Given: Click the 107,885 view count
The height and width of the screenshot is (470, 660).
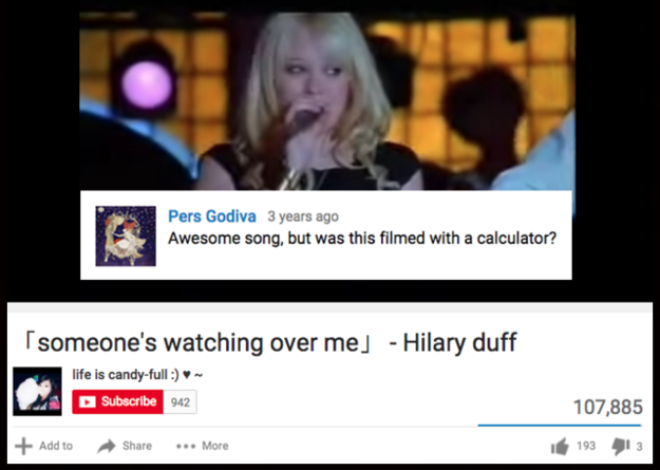Looking at the screenshot, I should click(x=608, y=407).
